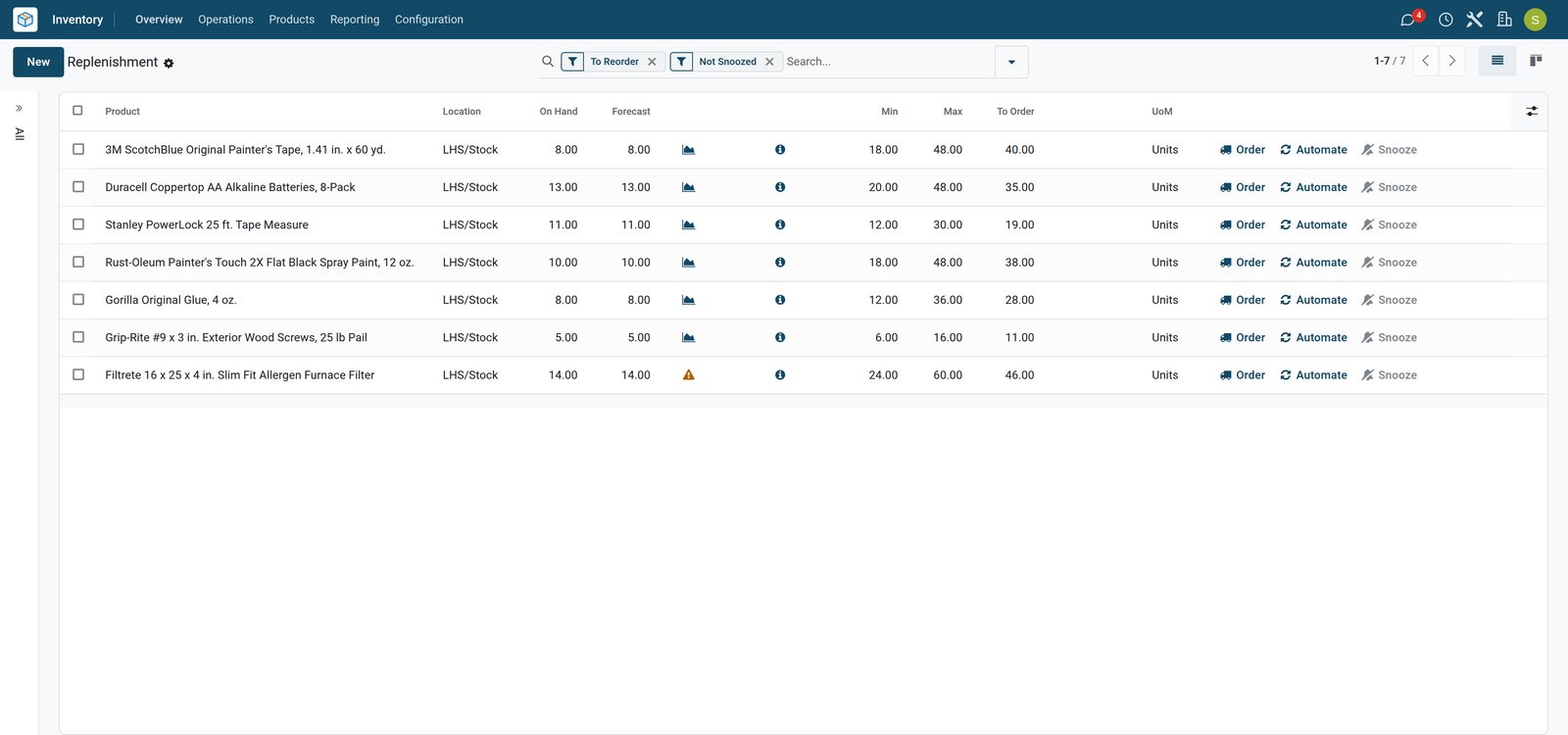
Task: Open the Configuration menu
Action: point(429,20)
